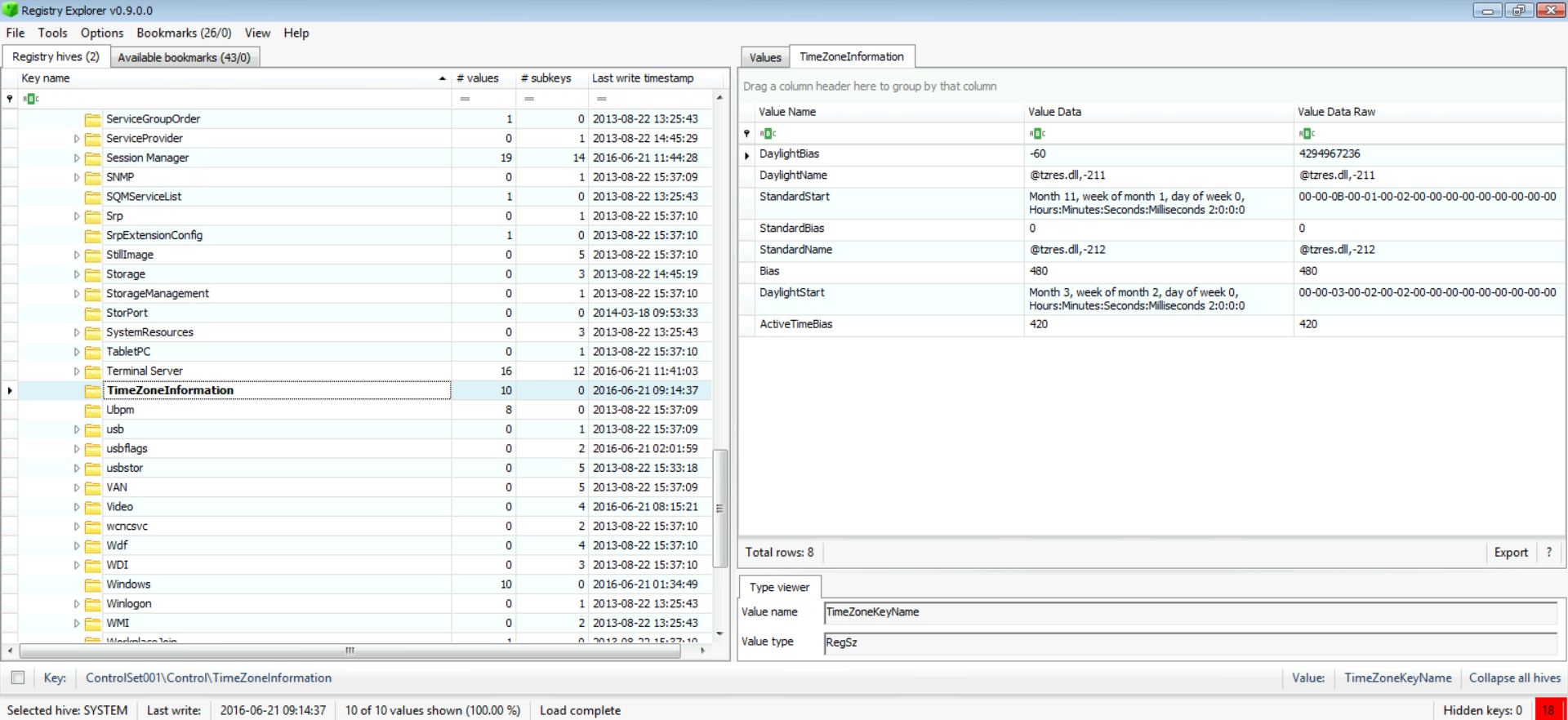Click the Windows key folder icon
The image size is (1568, 720).
[92, 584]
